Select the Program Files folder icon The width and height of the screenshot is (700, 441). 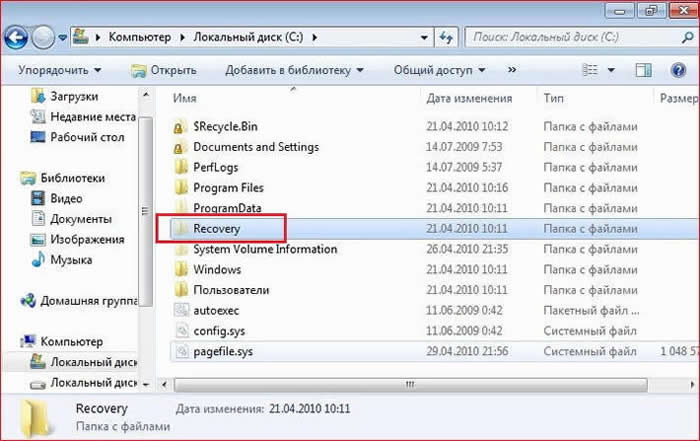click(x=181, y=188)
